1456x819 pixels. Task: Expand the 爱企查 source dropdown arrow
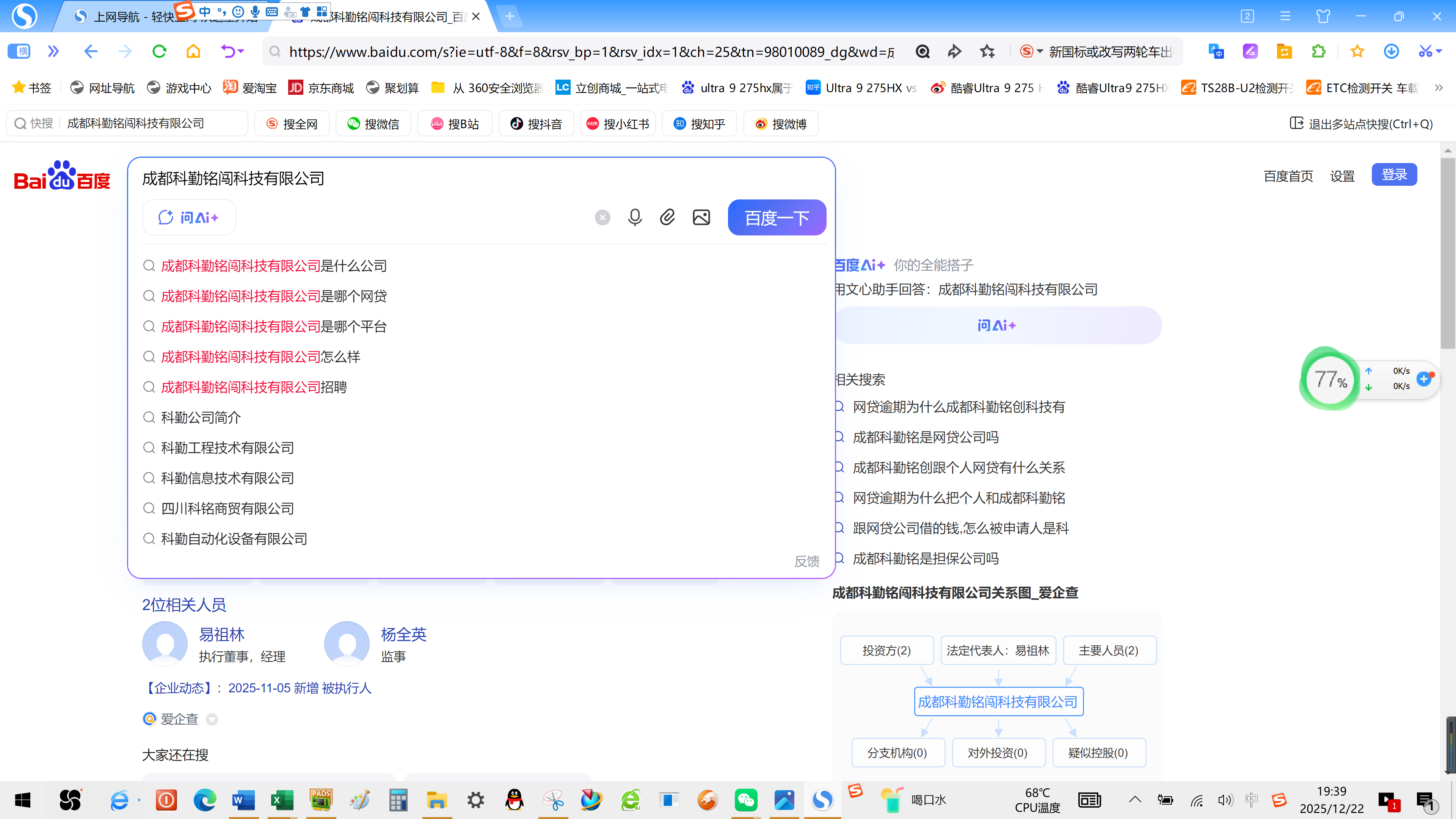coord(212,719)
